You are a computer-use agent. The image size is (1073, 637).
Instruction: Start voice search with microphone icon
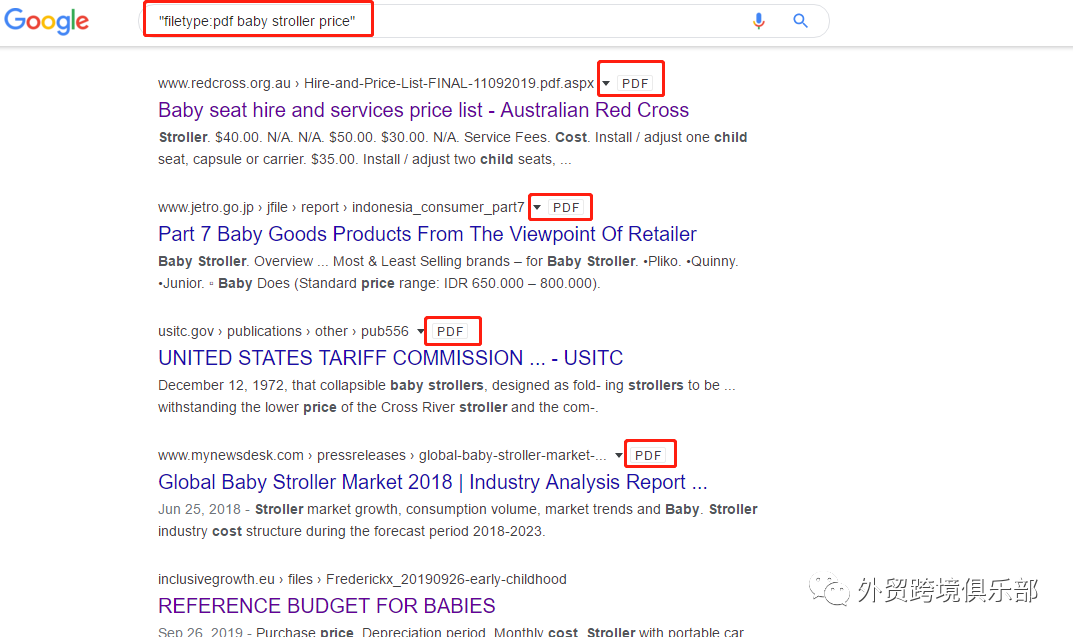758,21
